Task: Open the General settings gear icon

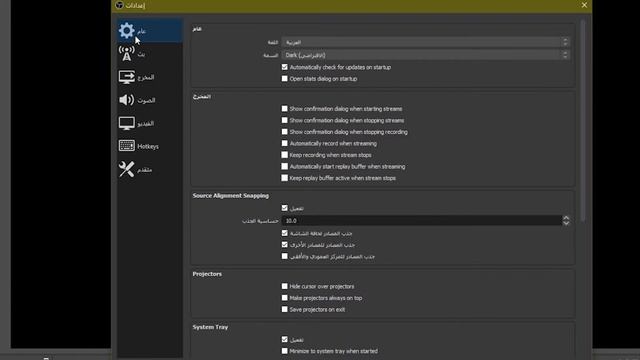Action: pyautogui.click(x=126, y=31)
